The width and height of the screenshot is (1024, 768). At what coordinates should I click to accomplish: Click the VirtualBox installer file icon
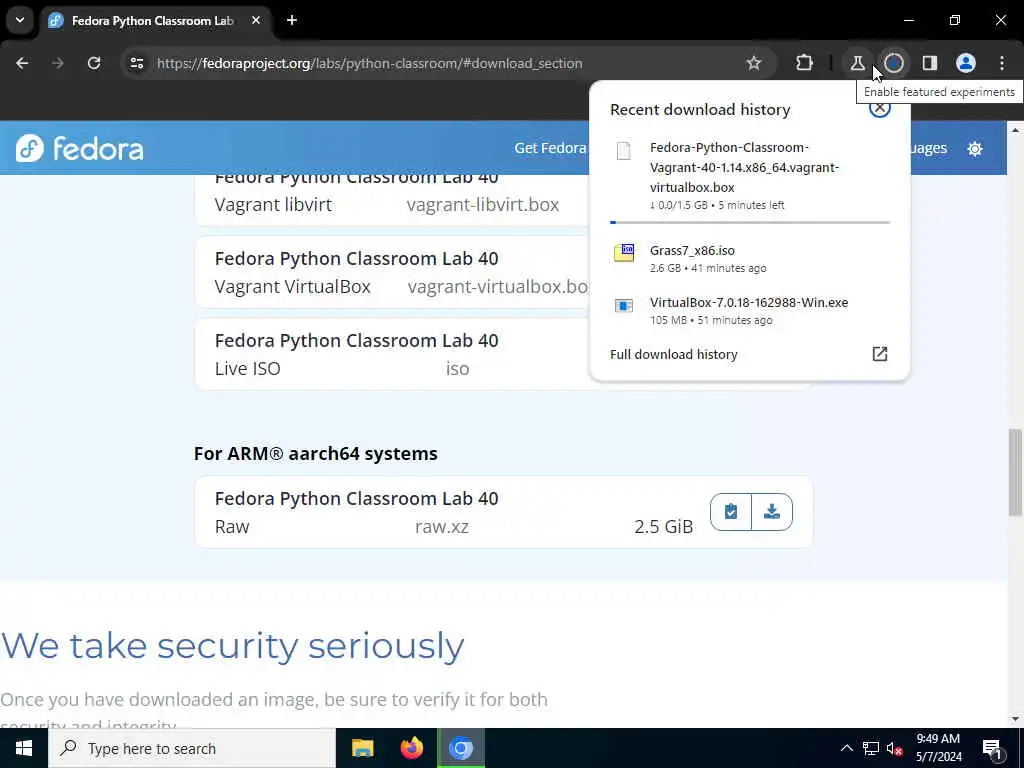click(624, 305)
